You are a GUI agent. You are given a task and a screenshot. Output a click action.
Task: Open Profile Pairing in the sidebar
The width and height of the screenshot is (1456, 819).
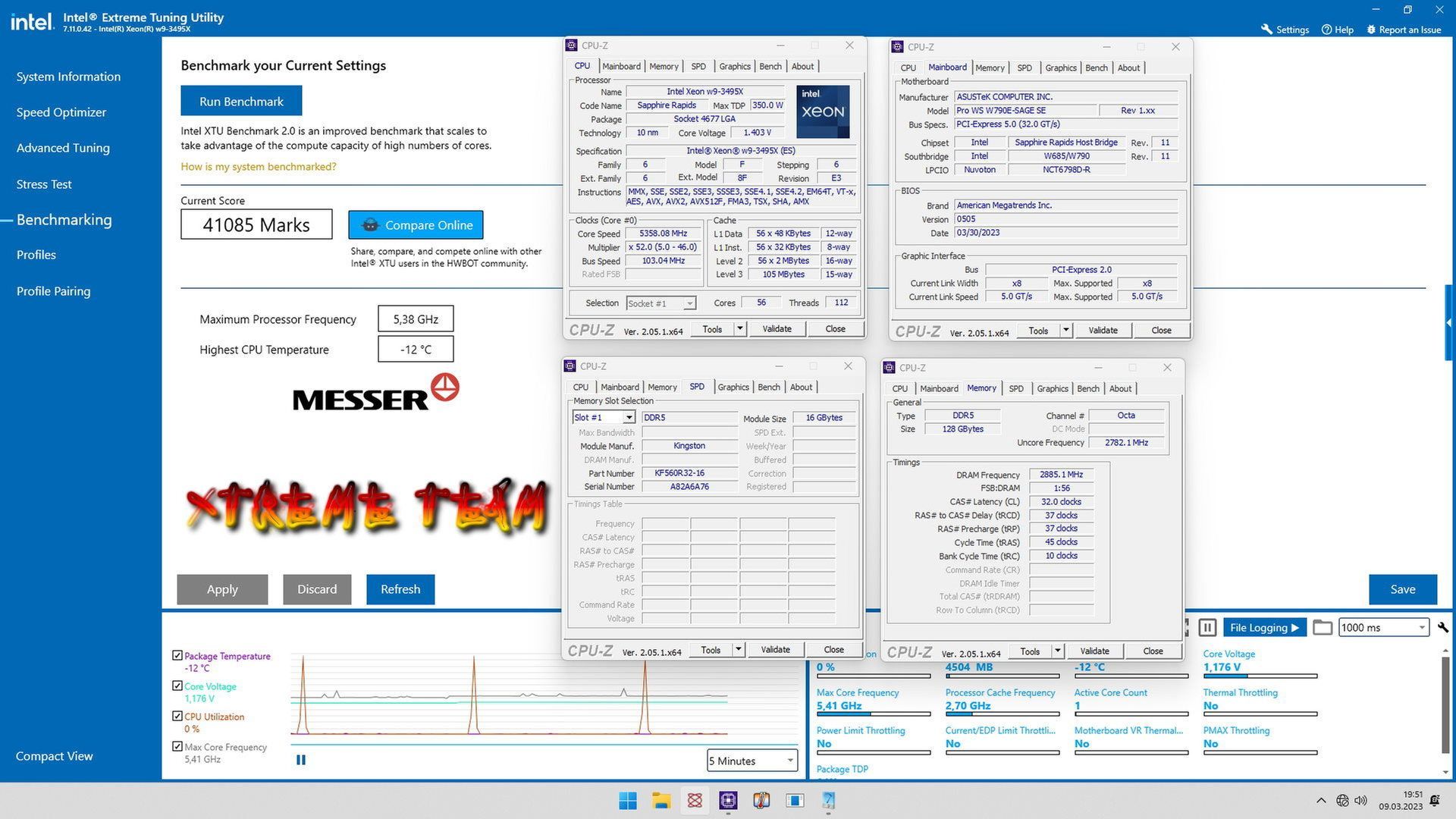click(x=53, y=291)
